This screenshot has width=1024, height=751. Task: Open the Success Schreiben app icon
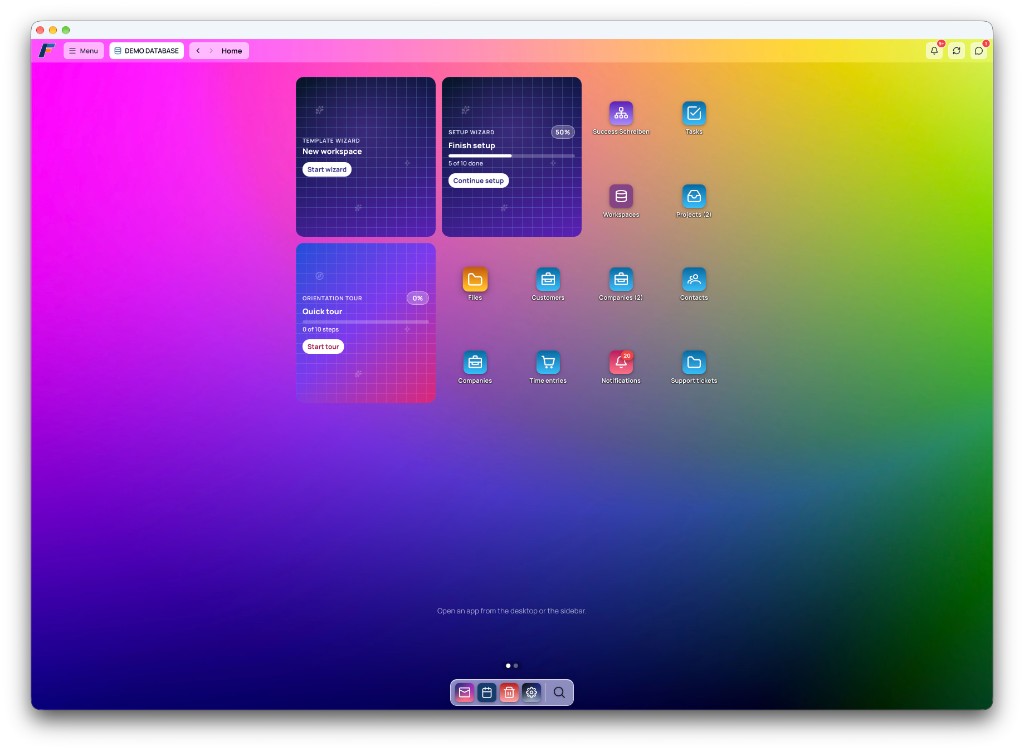click(x=620, y=114)
